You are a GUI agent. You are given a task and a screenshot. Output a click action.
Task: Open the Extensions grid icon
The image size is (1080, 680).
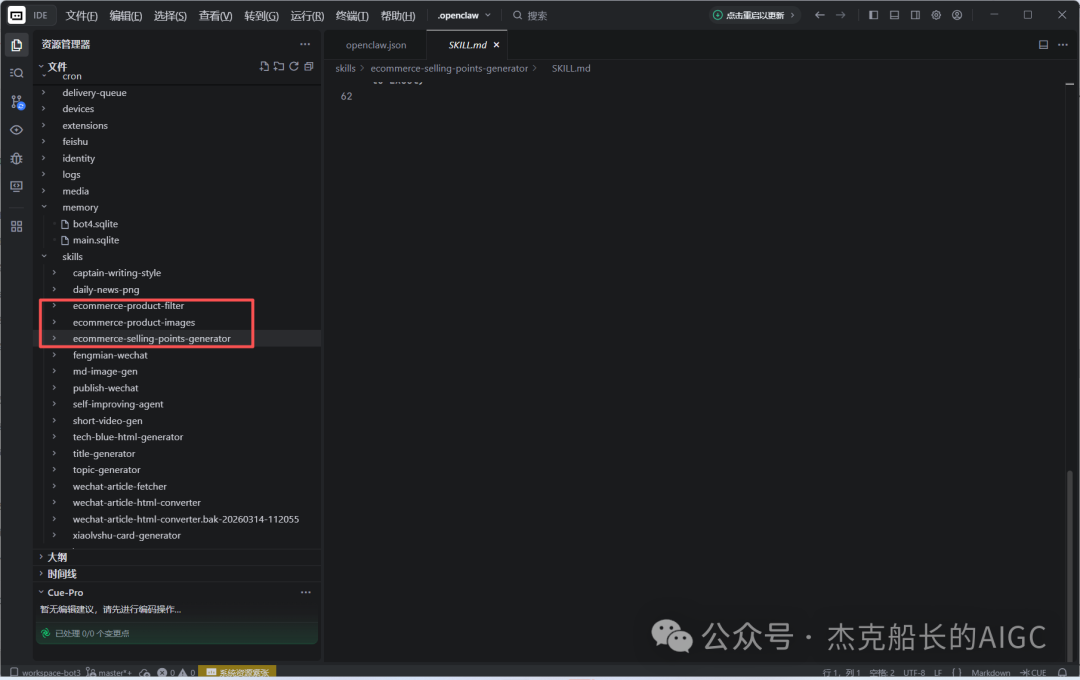point(17,227)
